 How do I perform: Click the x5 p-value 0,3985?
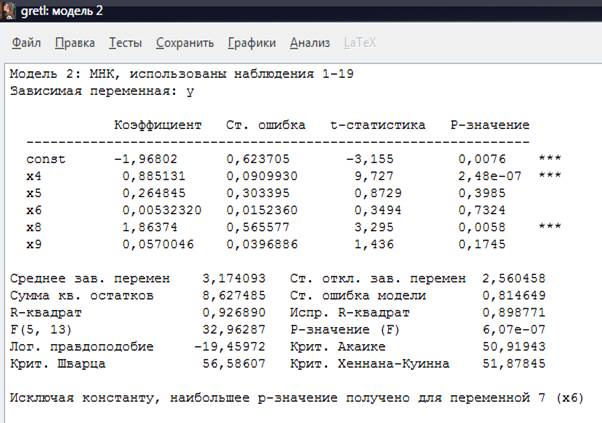[x=482, y=193]
